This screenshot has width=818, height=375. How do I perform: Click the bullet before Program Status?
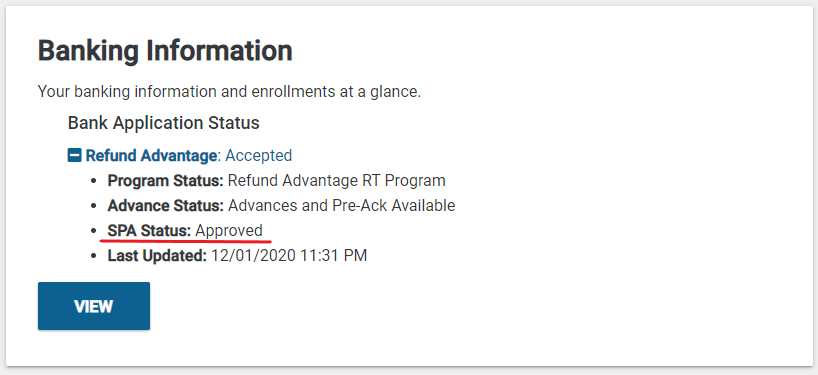pos(94,181)
